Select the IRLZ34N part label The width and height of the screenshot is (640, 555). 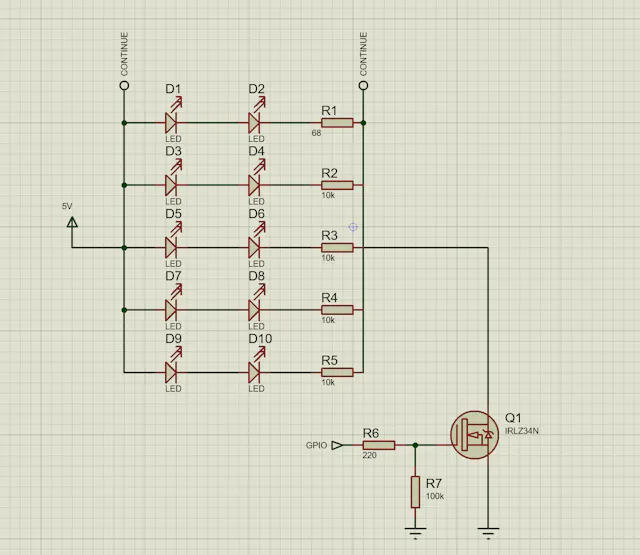[522, 431]
